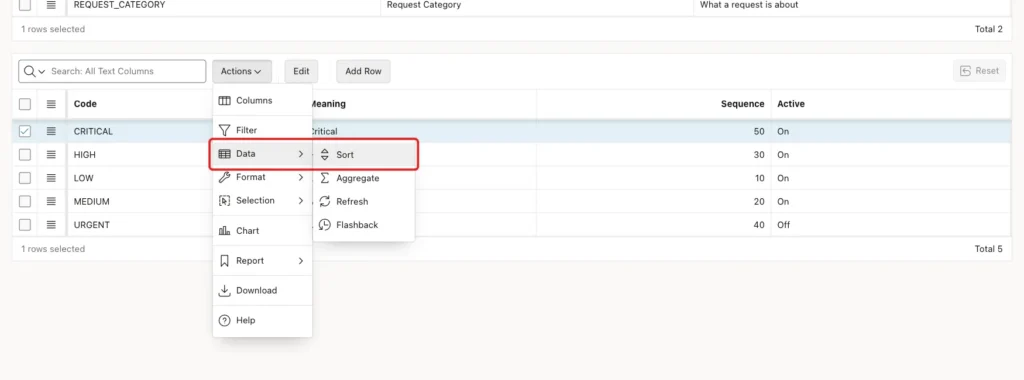Click the Refresh circular arrows icon
The height and width of the screenshot is (380, 1024).
(x=325, y=202)
